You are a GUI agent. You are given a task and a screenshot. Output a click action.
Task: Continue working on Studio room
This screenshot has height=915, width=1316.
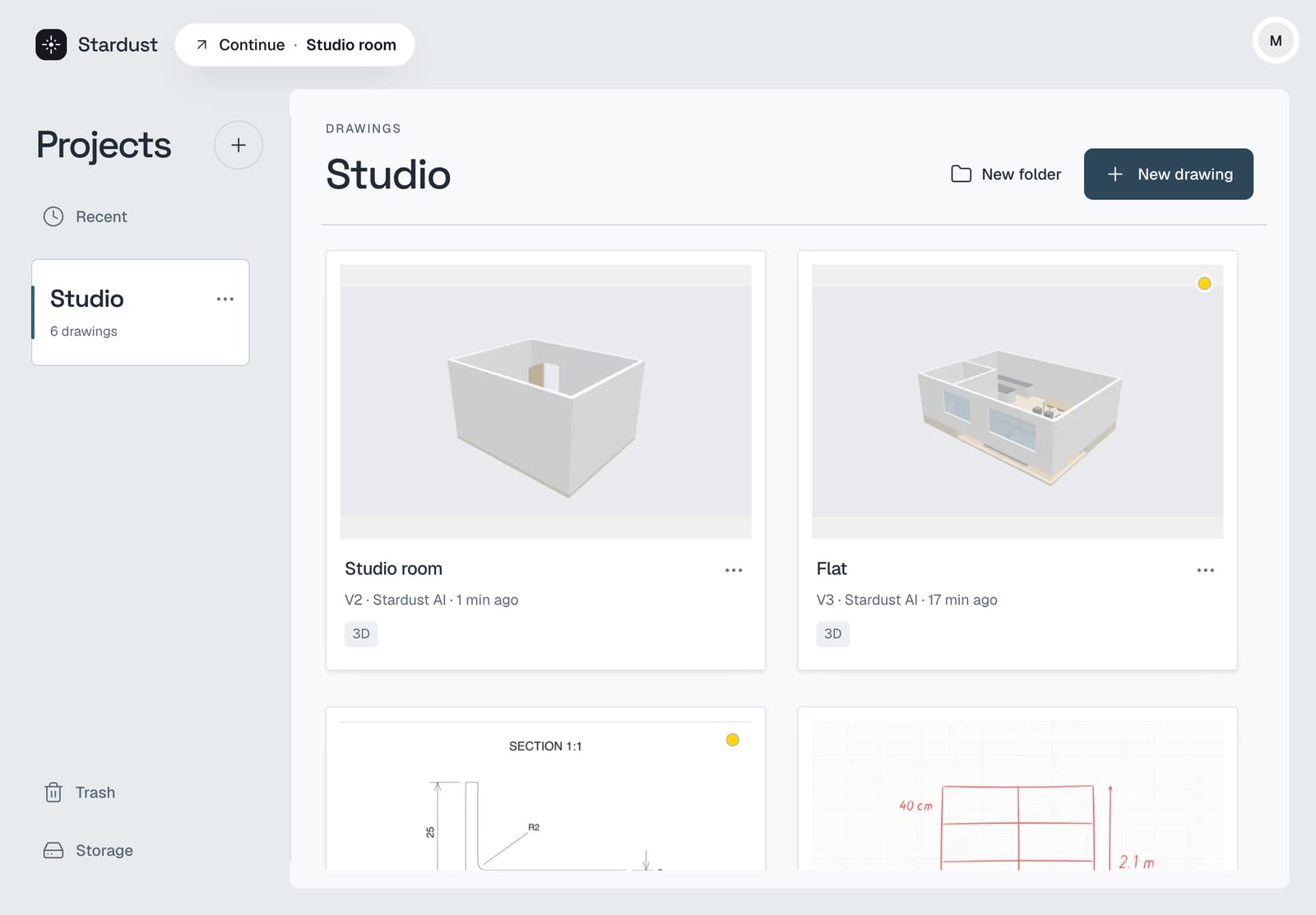pyautogui.click(x=294, y=44)
